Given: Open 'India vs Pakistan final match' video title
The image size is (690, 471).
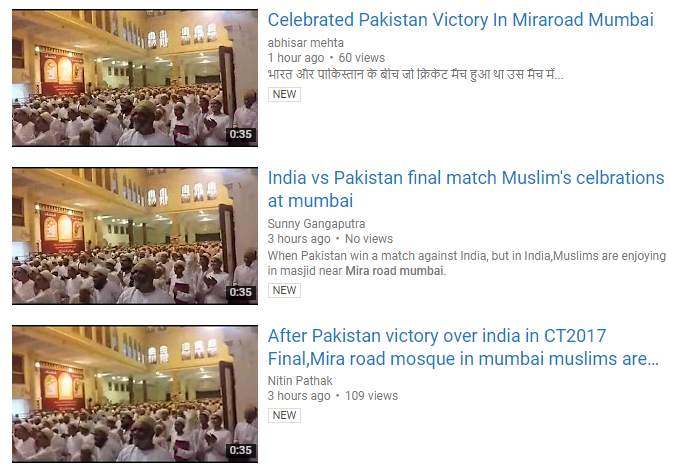Looking at the screenshot, I should coord(466,189).
